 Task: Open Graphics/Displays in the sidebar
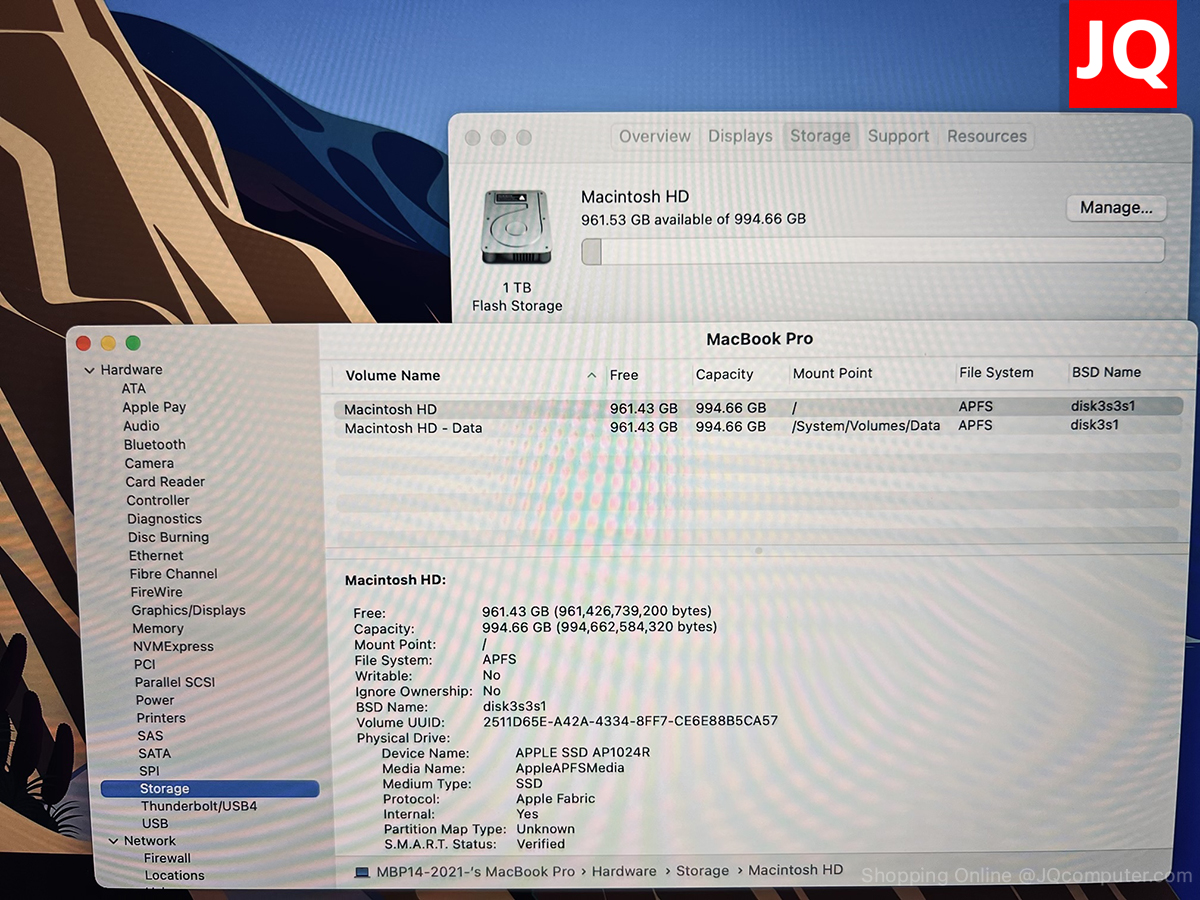tap(188, 610)
